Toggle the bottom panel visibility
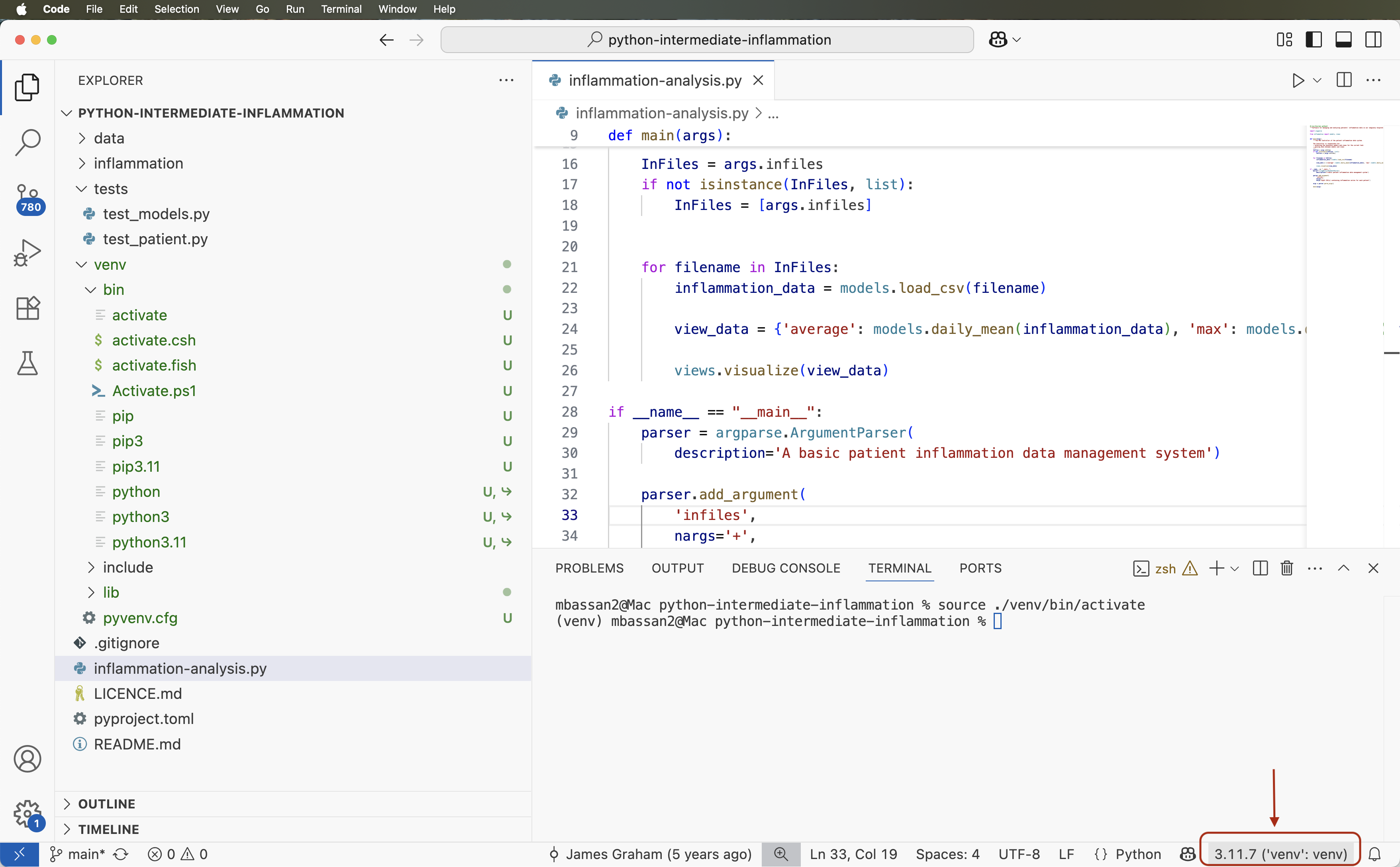This screenshot has width=1400, height=867. 1343,39
